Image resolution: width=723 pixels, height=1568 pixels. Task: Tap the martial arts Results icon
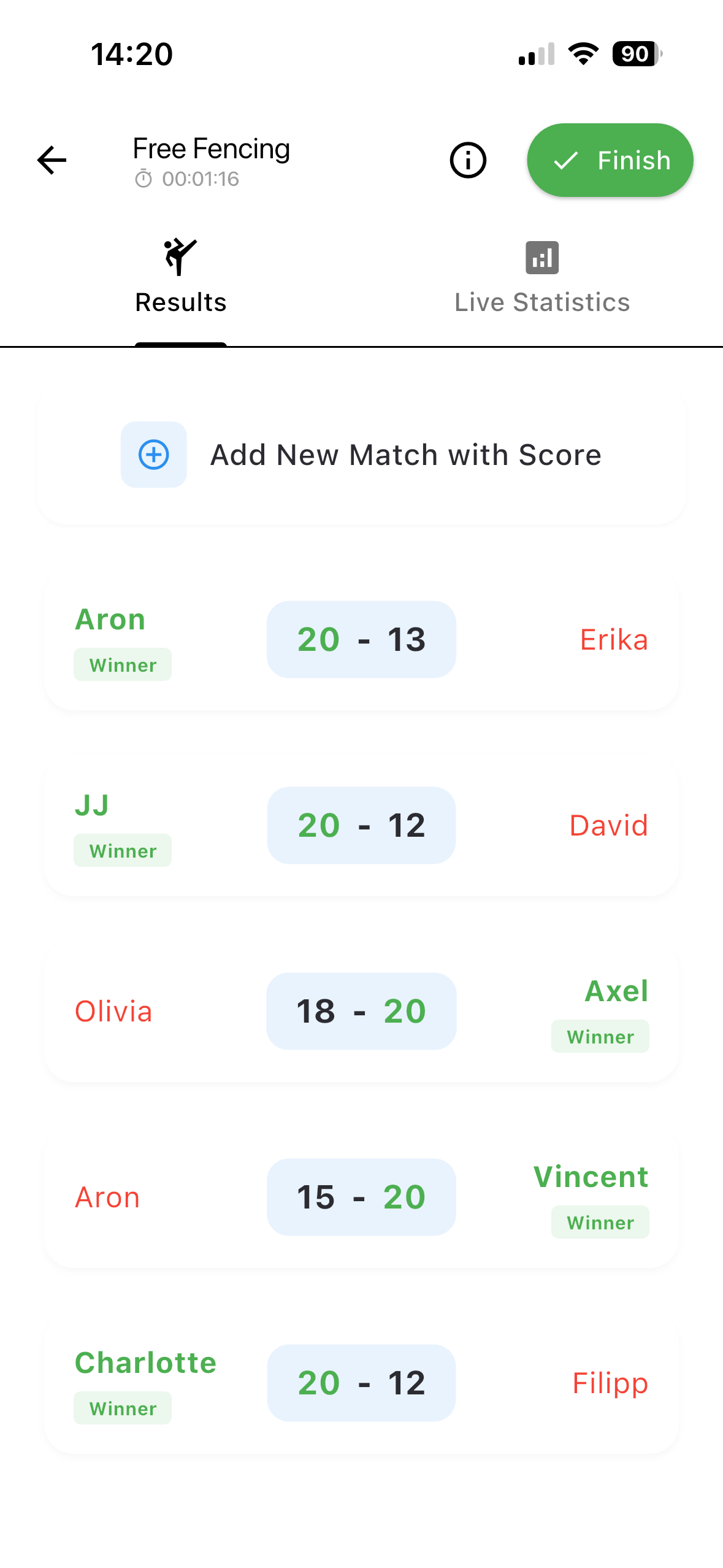180,257
